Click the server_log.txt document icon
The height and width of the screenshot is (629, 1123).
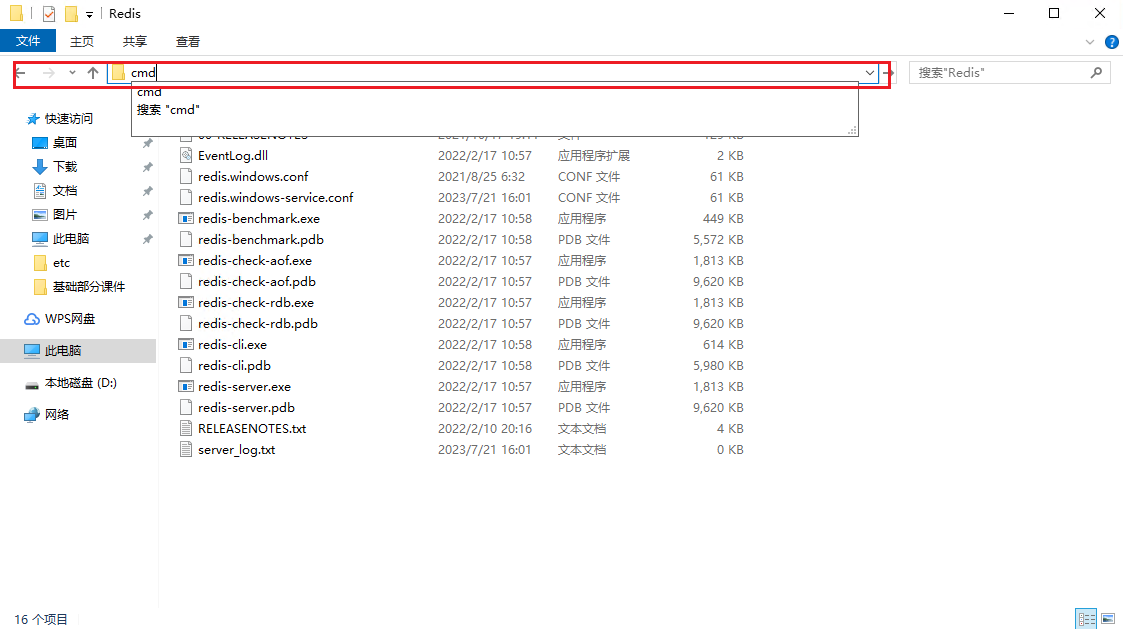click(x=186, y=450)
